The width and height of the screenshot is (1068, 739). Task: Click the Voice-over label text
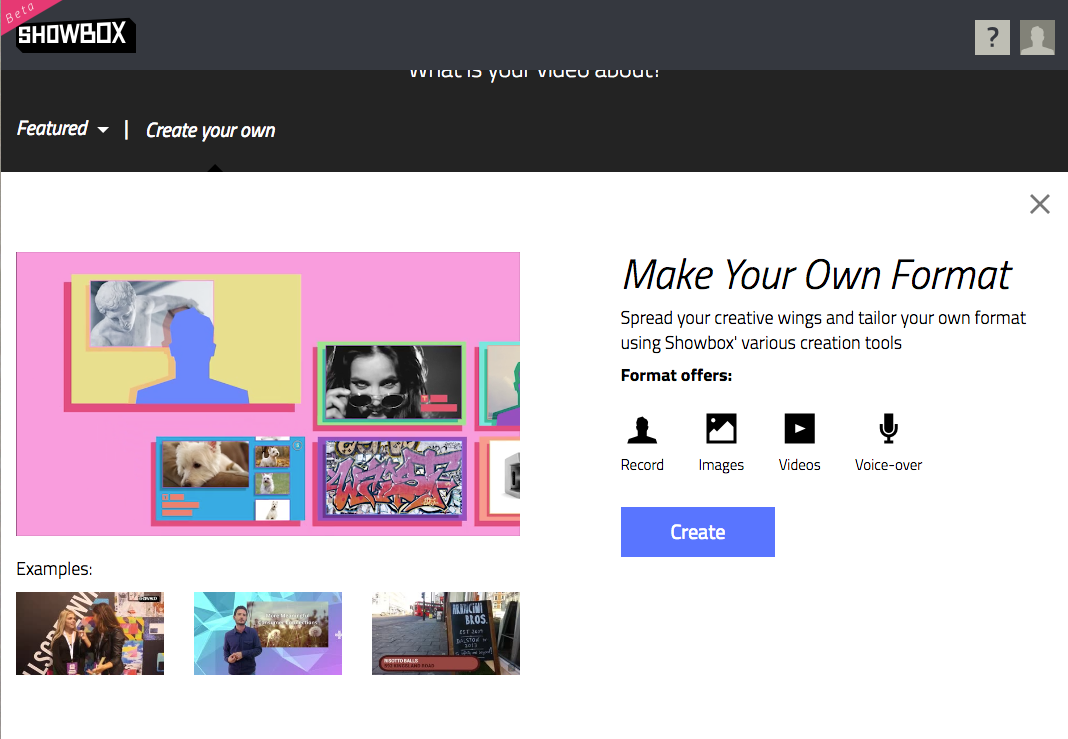click(888, 465)
